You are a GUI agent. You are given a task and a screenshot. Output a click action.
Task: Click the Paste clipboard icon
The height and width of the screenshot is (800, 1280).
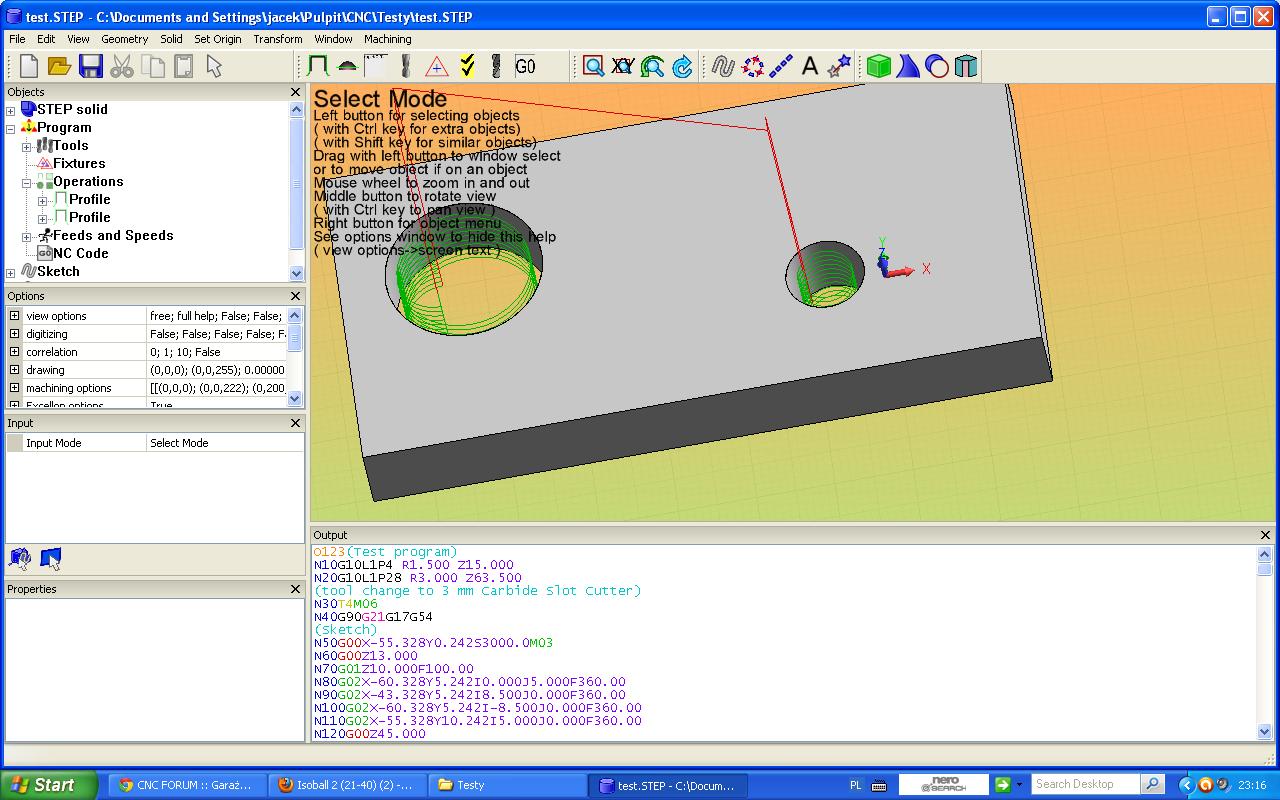point(183,66)
